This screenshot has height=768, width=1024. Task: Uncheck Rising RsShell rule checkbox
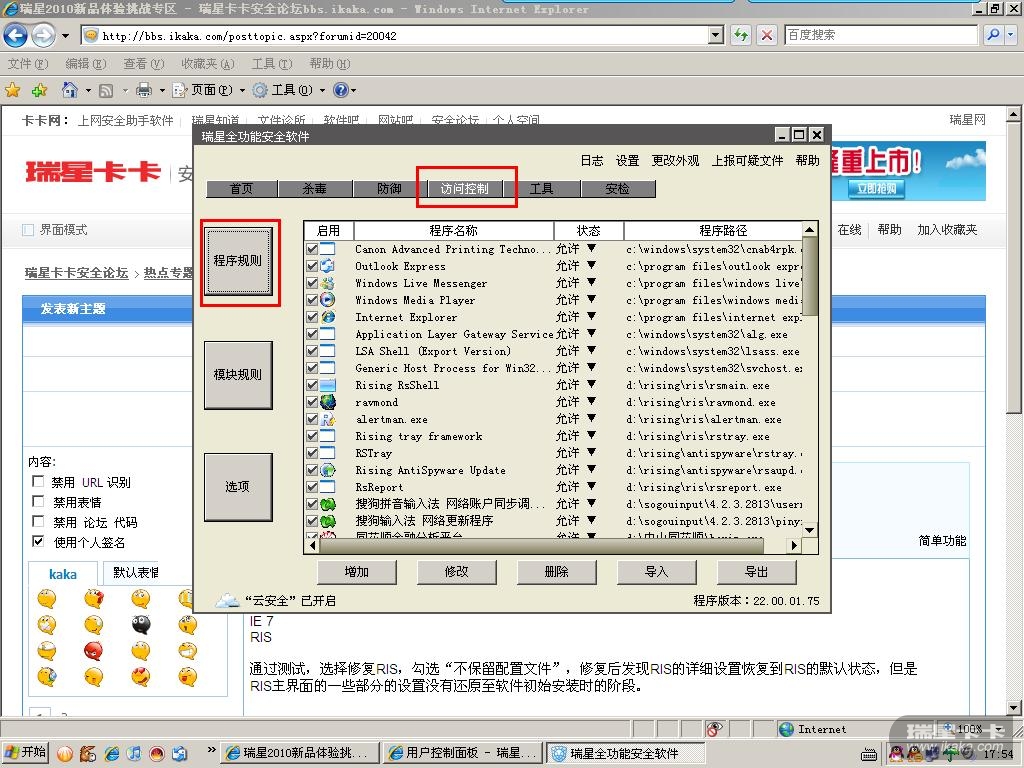312,385
